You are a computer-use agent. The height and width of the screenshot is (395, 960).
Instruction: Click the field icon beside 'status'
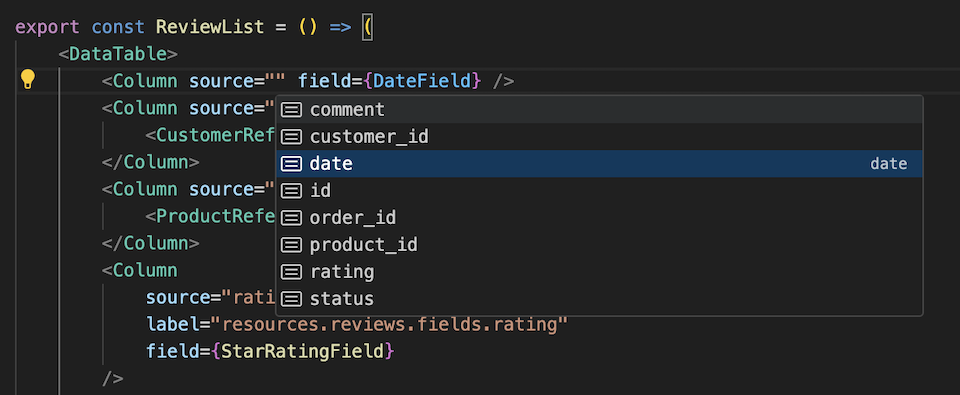(291, 299)
